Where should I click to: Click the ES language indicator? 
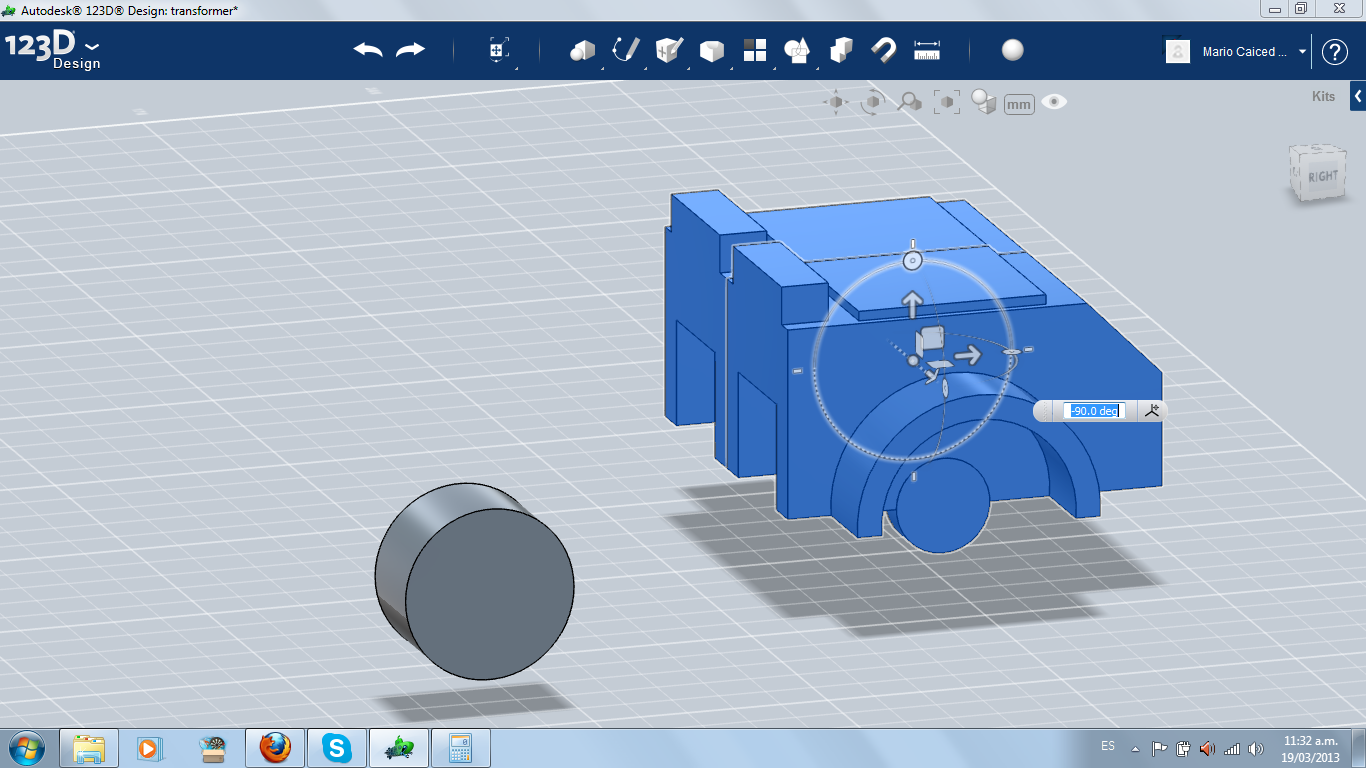(x=1108, y=747)
